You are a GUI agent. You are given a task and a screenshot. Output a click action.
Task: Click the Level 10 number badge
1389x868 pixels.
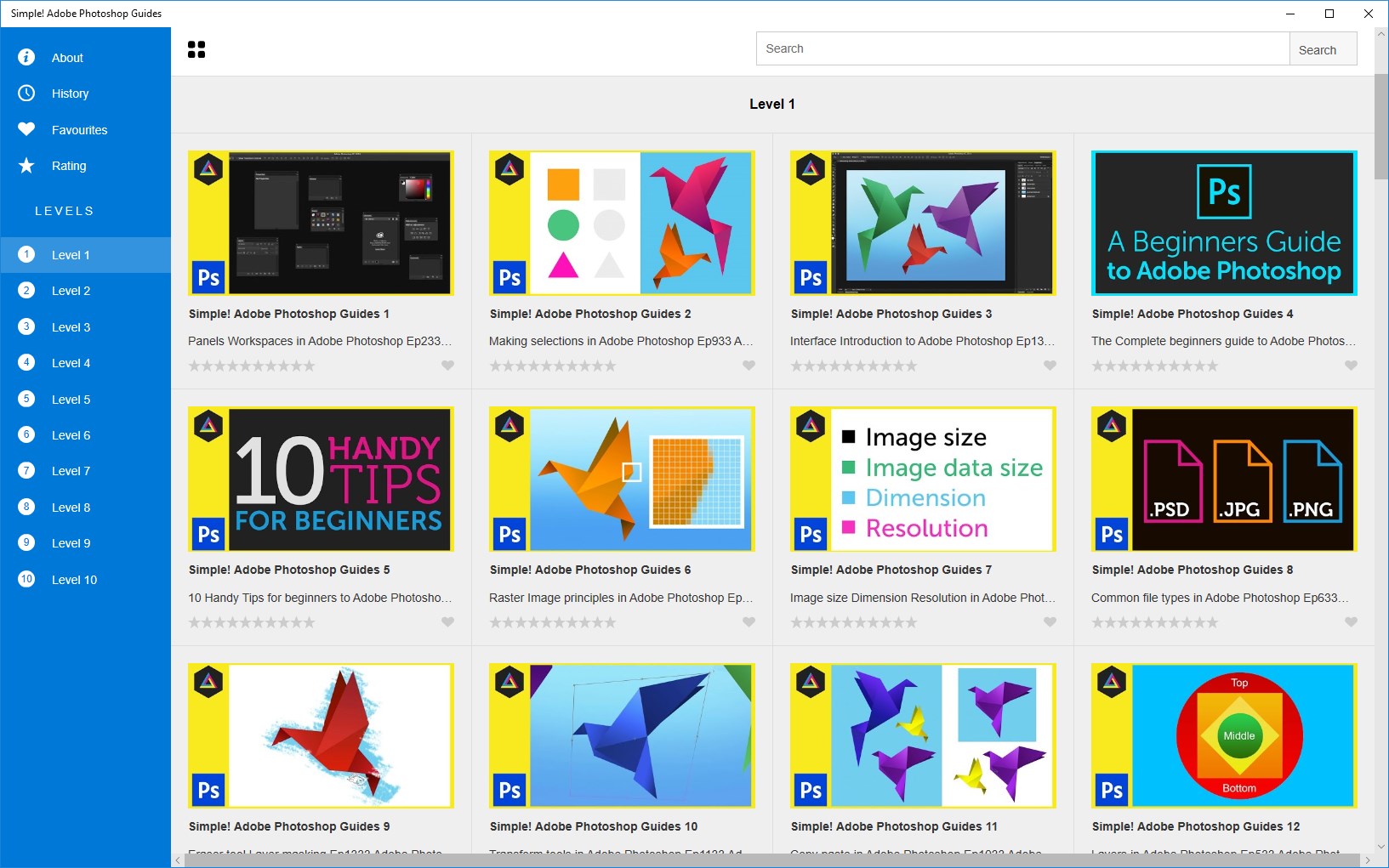click(26, 579)
